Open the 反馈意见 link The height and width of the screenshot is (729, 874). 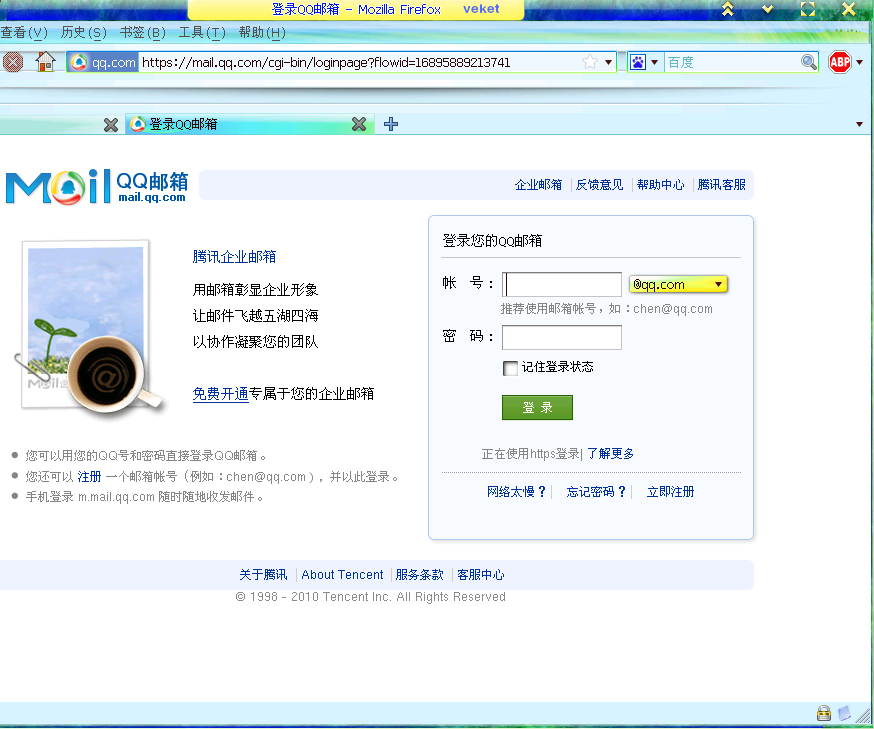click(599, 184)
